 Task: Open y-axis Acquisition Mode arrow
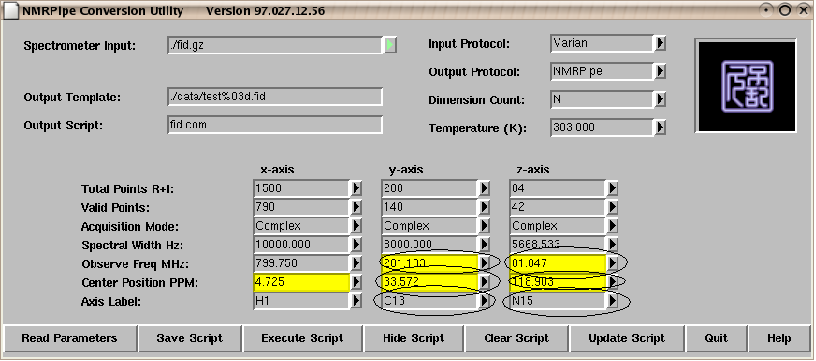click(x=484, y=226)
